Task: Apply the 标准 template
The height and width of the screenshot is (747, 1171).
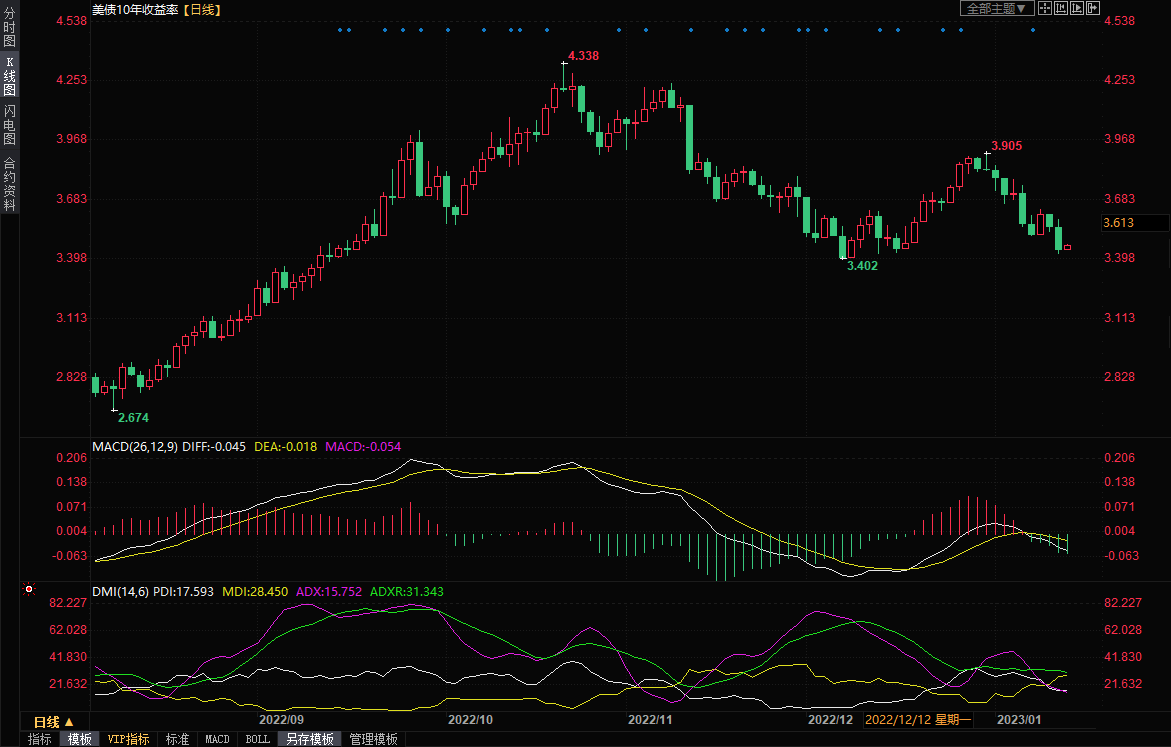Action: [x=177, y=739]
